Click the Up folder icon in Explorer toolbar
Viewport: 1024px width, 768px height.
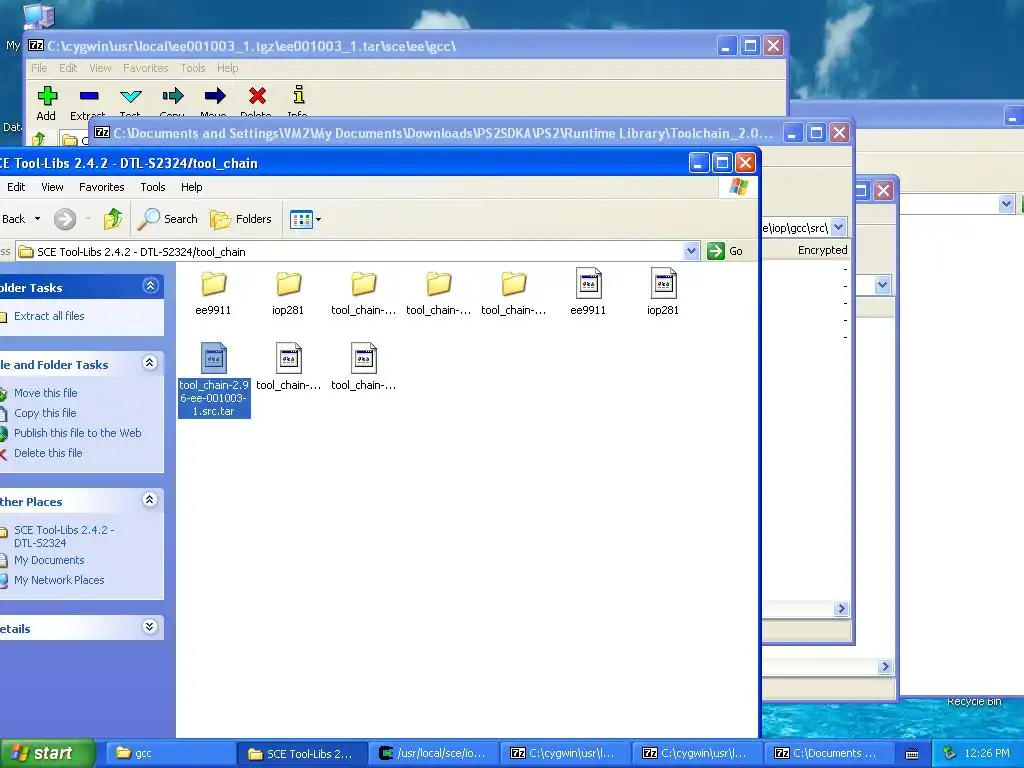pos(112,219)
